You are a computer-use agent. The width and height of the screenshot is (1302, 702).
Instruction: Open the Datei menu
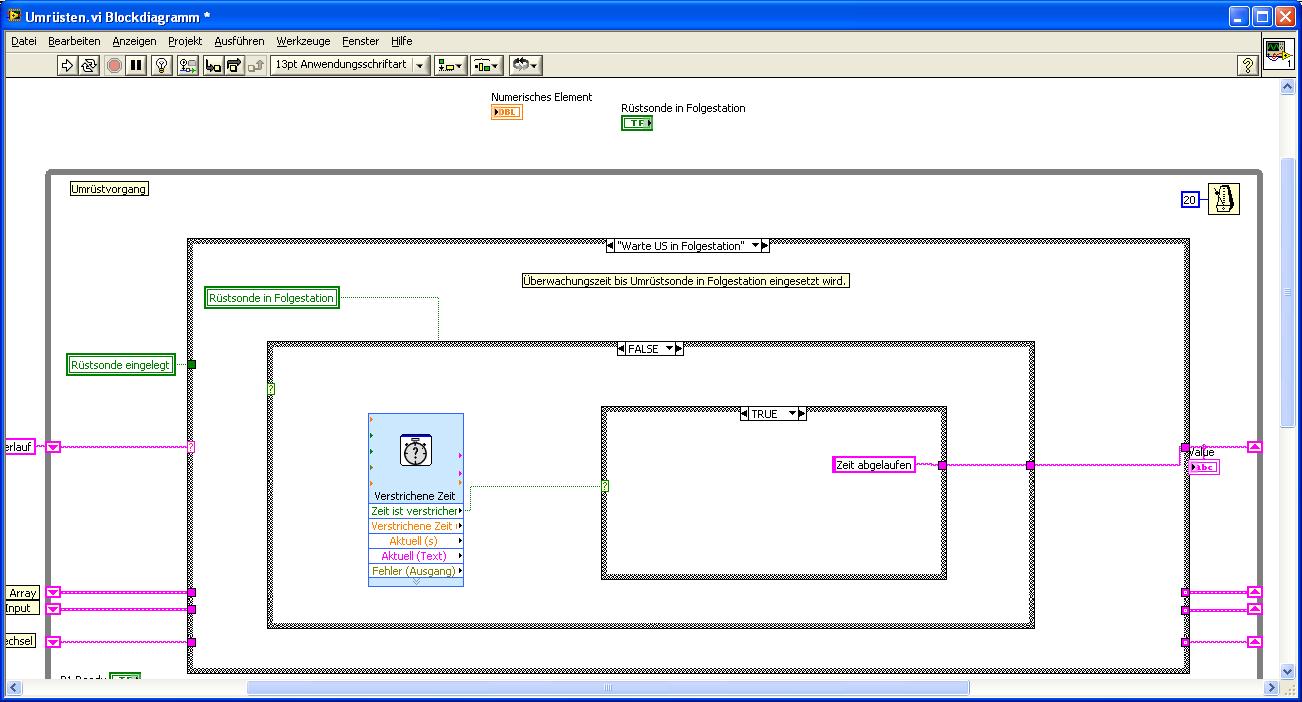click(x=24, y=41)
